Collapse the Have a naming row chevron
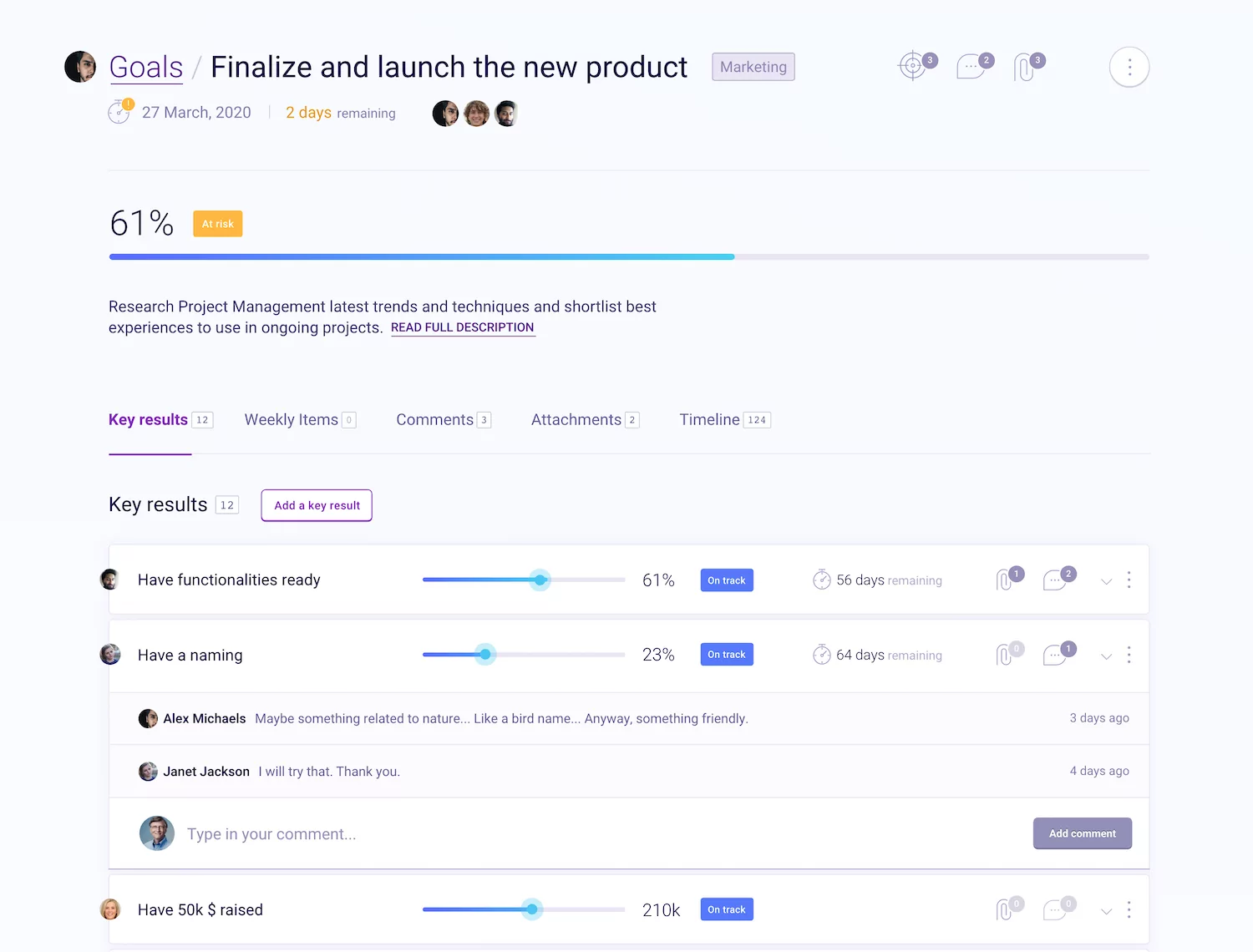Screen dimensions: 1253x952 [1106, 656]
